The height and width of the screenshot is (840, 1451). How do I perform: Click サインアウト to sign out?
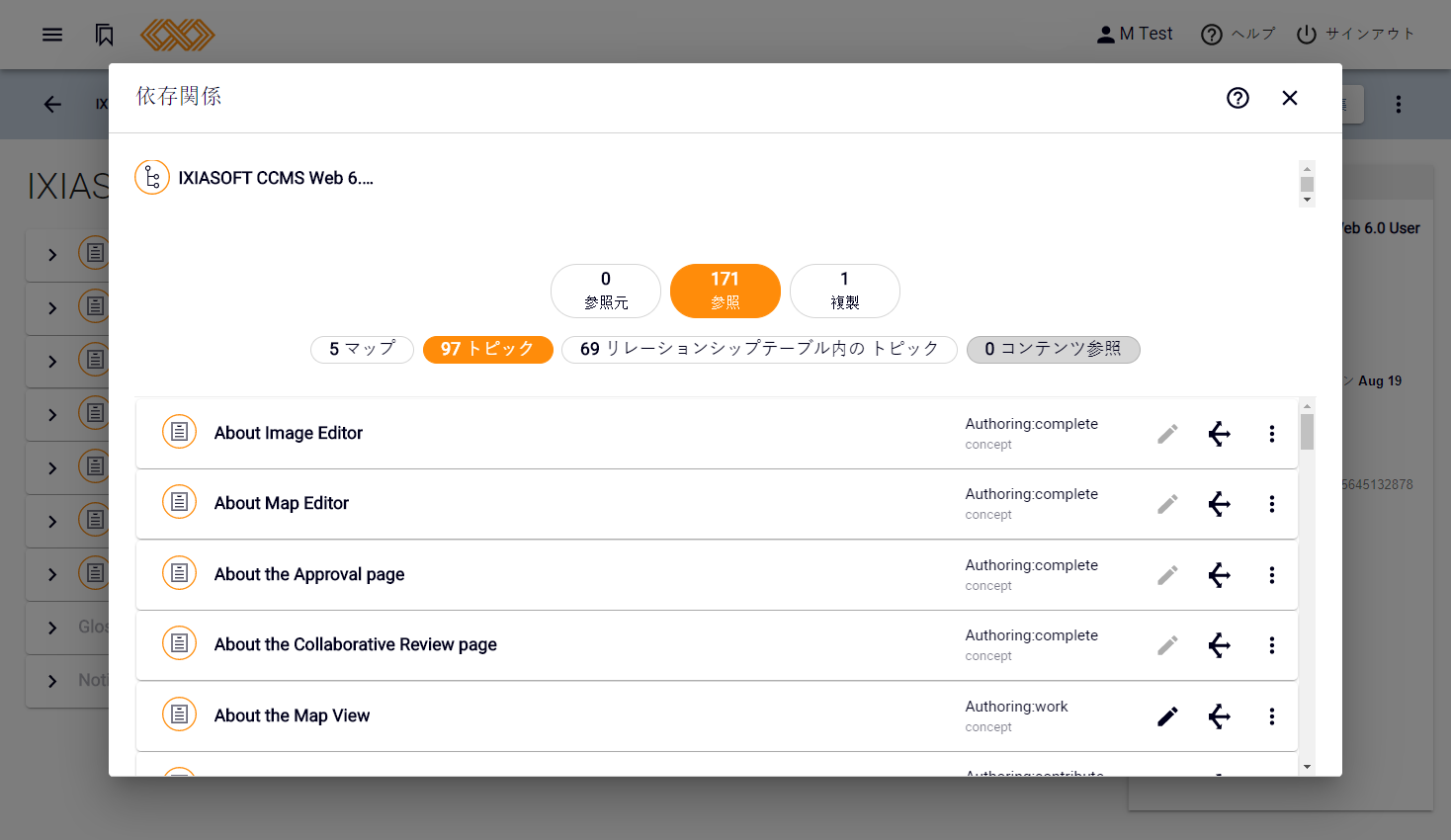[x=1355, y=35]
